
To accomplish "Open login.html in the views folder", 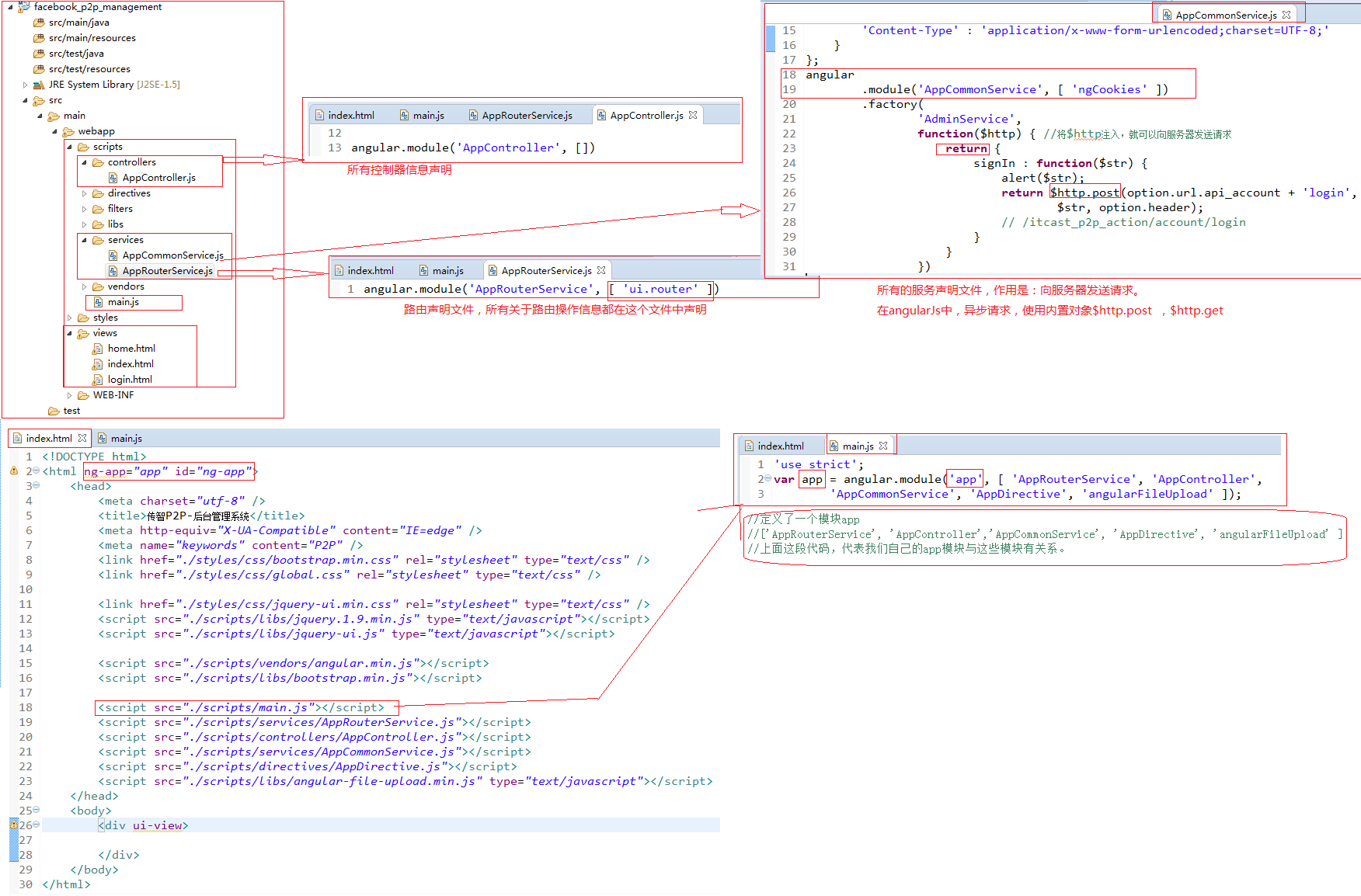I will tap(130, 380).
